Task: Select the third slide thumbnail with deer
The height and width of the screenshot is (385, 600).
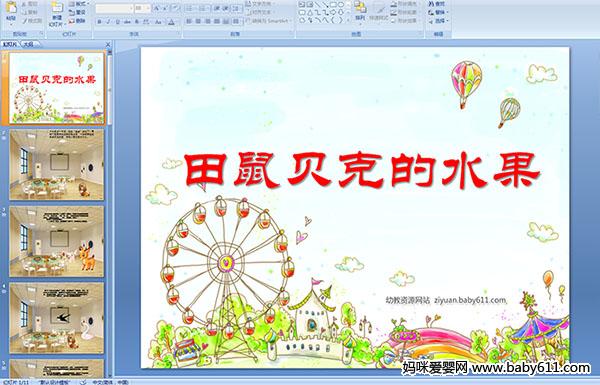Action: tap(57, 241)
